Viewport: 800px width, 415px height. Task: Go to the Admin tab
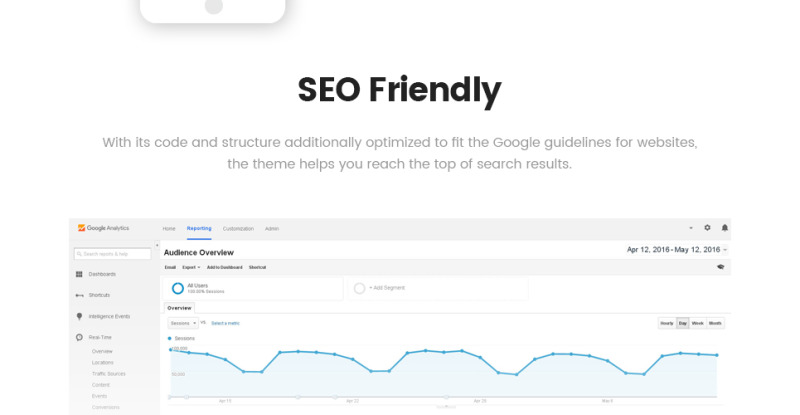click(272, 229)
